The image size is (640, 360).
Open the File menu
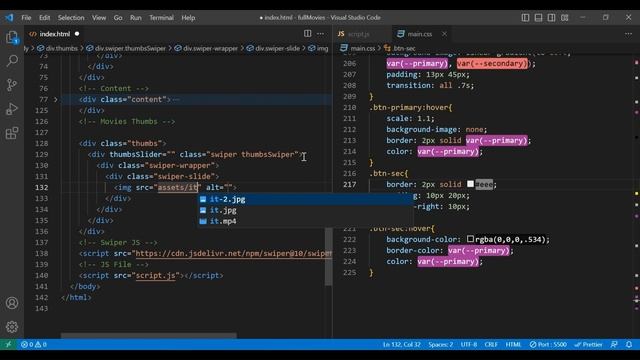tap(26, 18)
